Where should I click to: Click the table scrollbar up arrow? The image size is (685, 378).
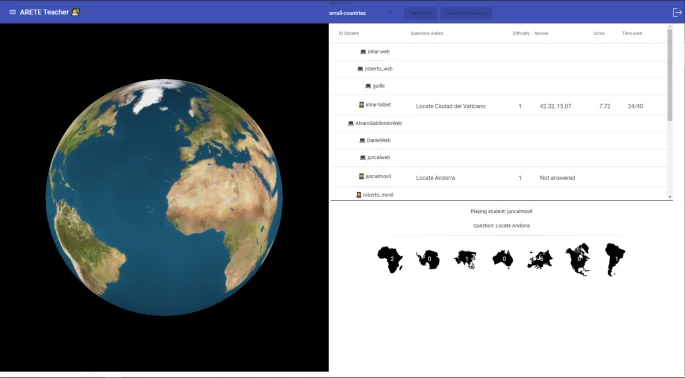(670, 27)
